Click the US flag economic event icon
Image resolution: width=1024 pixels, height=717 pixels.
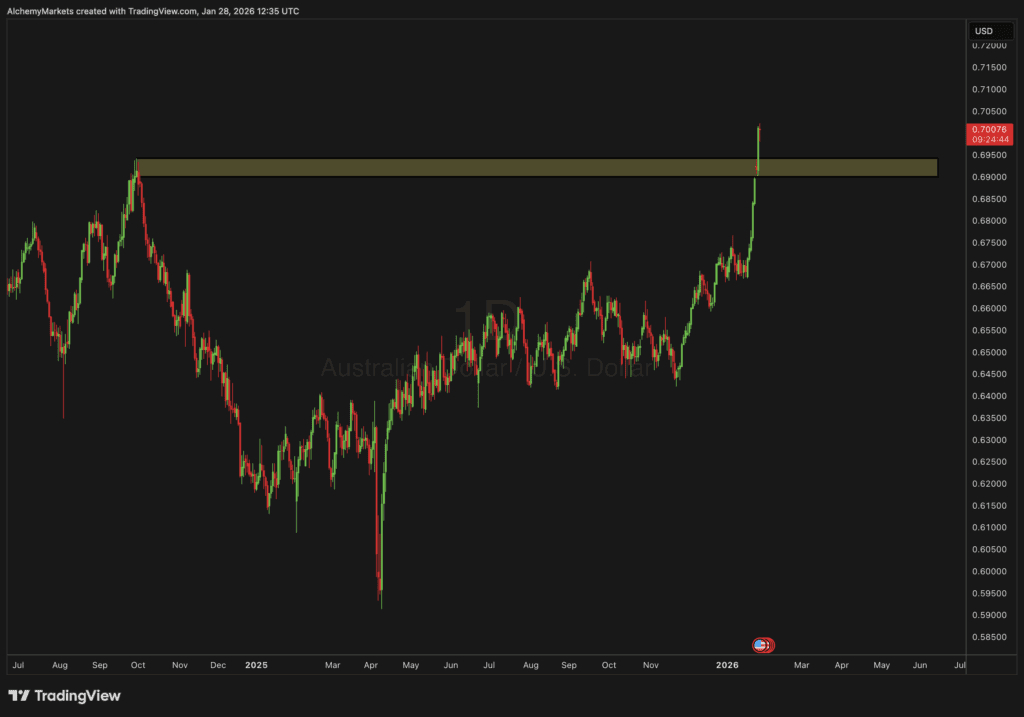(762, 645)
